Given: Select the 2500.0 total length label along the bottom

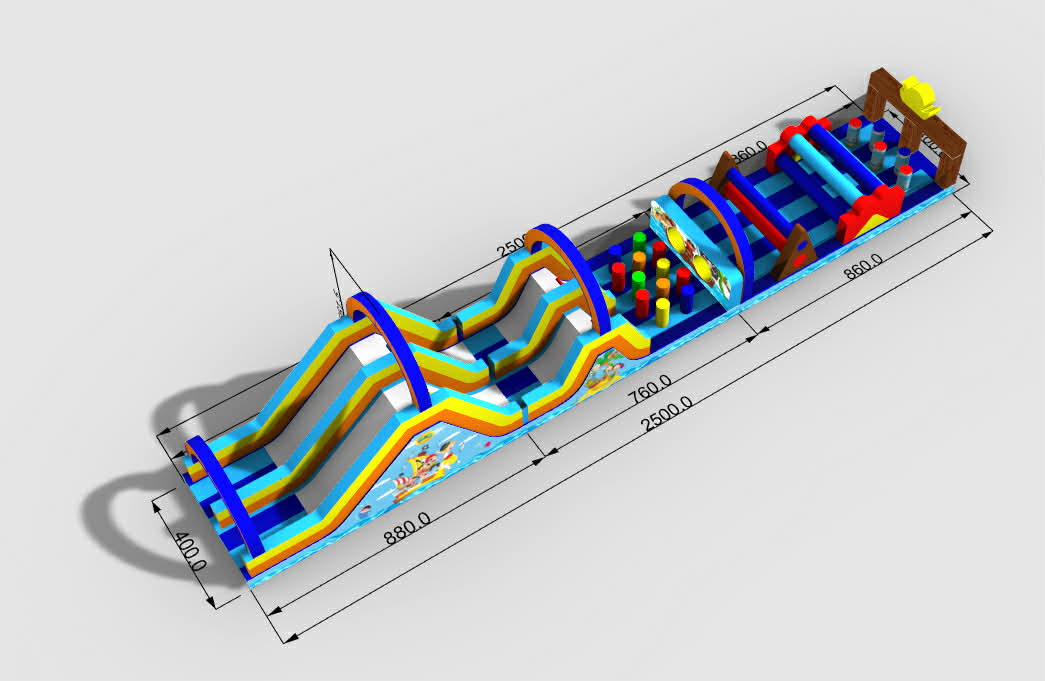Looking at the screenshot, I should click(667, 414).
